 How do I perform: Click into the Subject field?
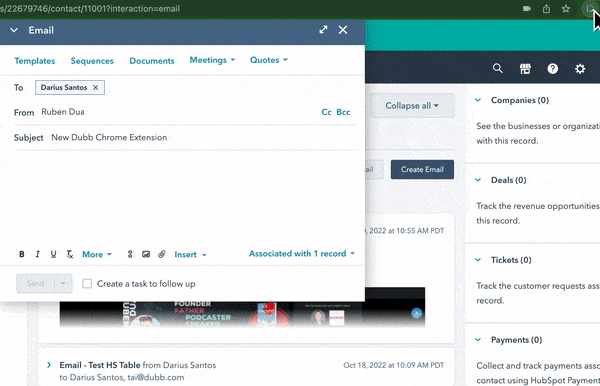click(x=203, y=137)
